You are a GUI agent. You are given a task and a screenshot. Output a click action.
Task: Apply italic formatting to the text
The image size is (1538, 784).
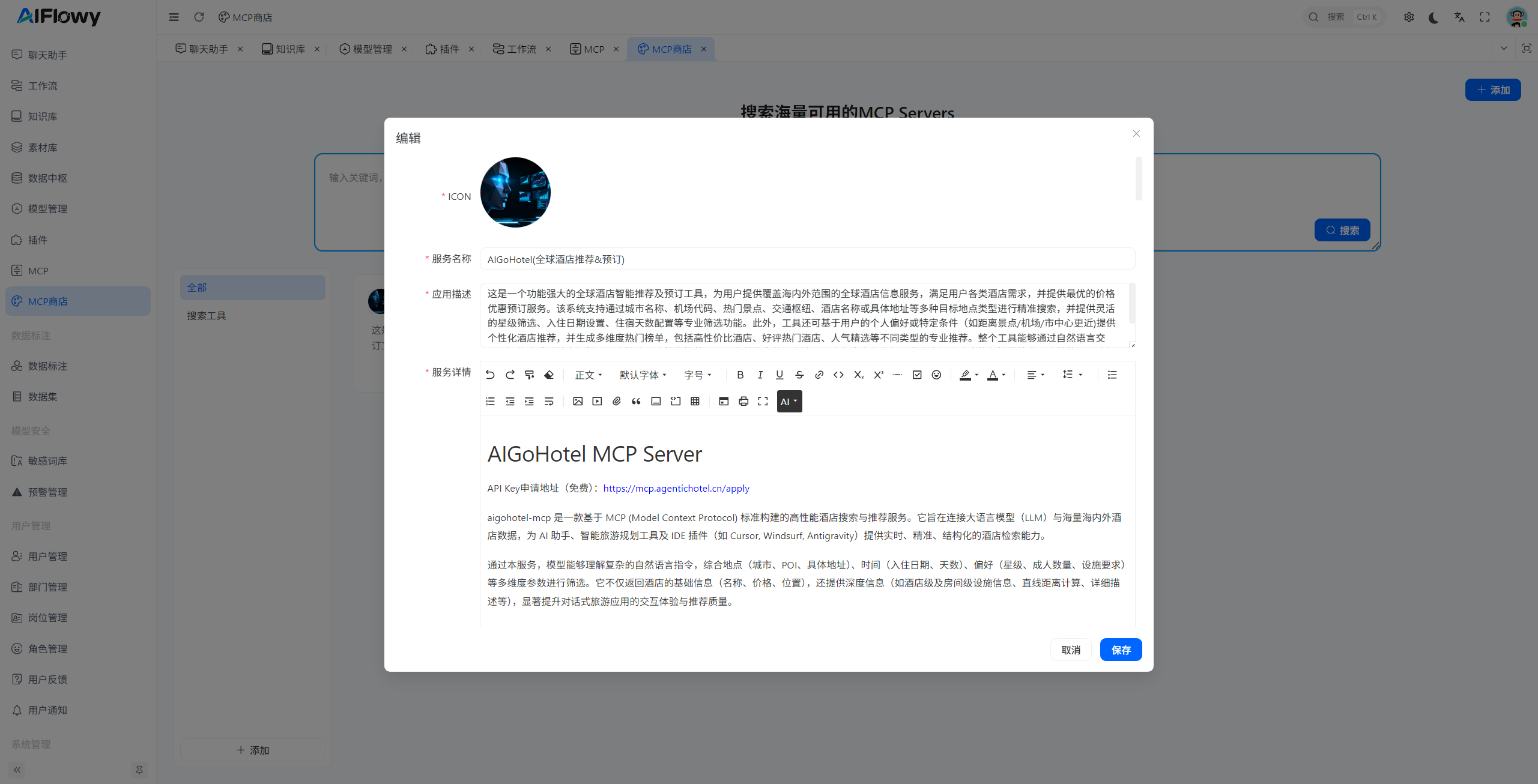pos(760,375)
